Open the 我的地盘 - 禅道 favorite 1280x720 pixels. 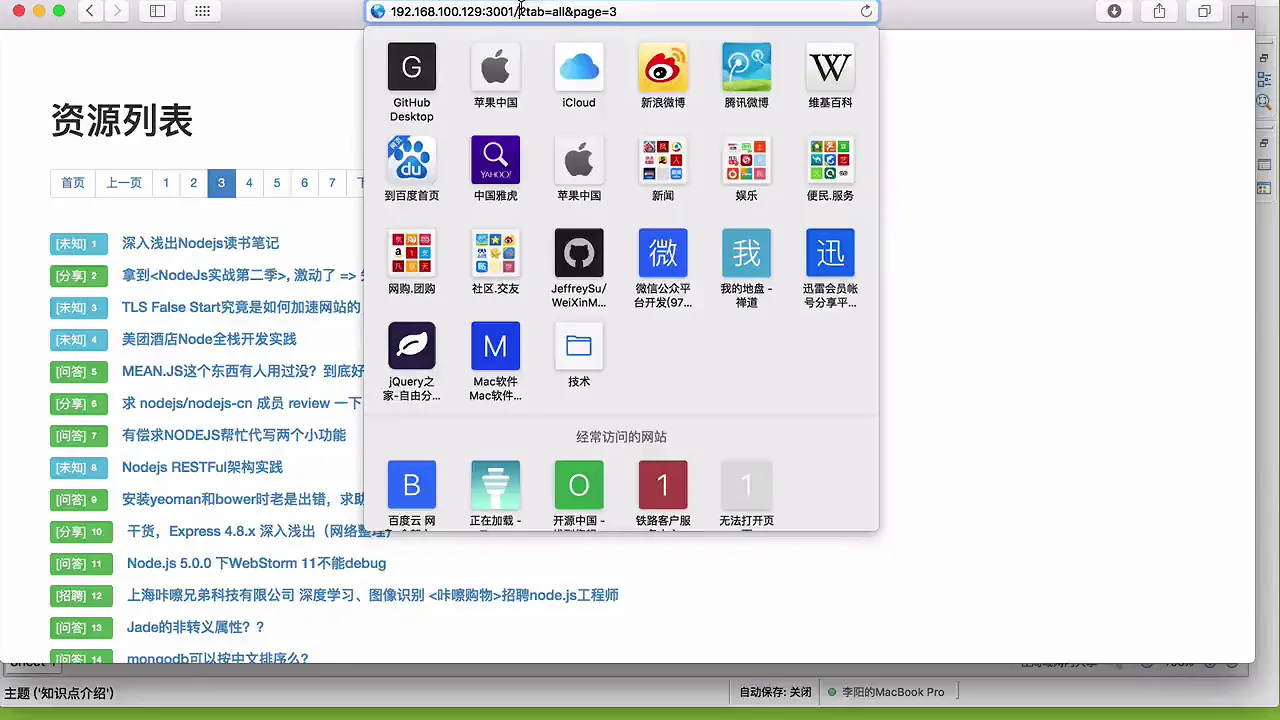(747, 253)
